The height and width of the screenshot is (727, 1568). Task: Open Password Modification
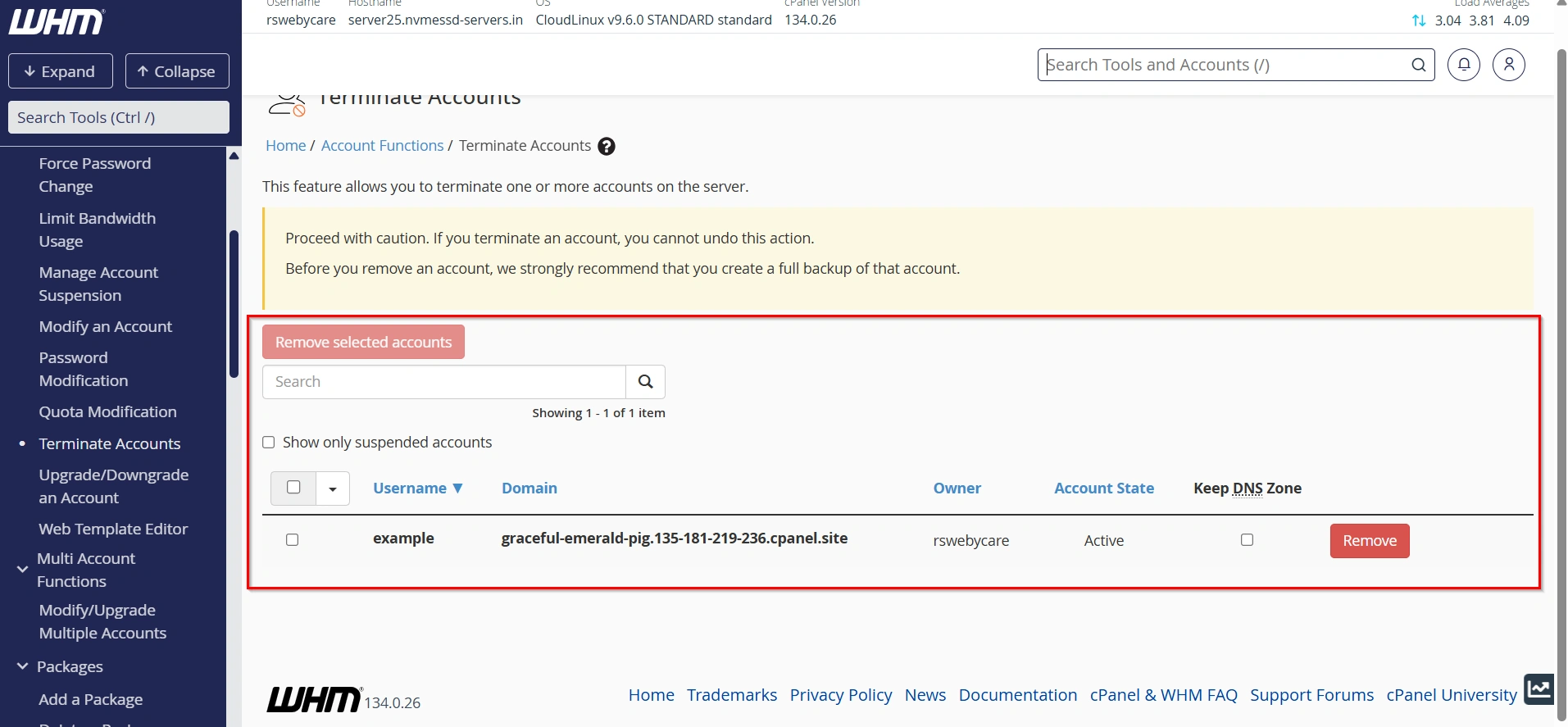(84, 369)
